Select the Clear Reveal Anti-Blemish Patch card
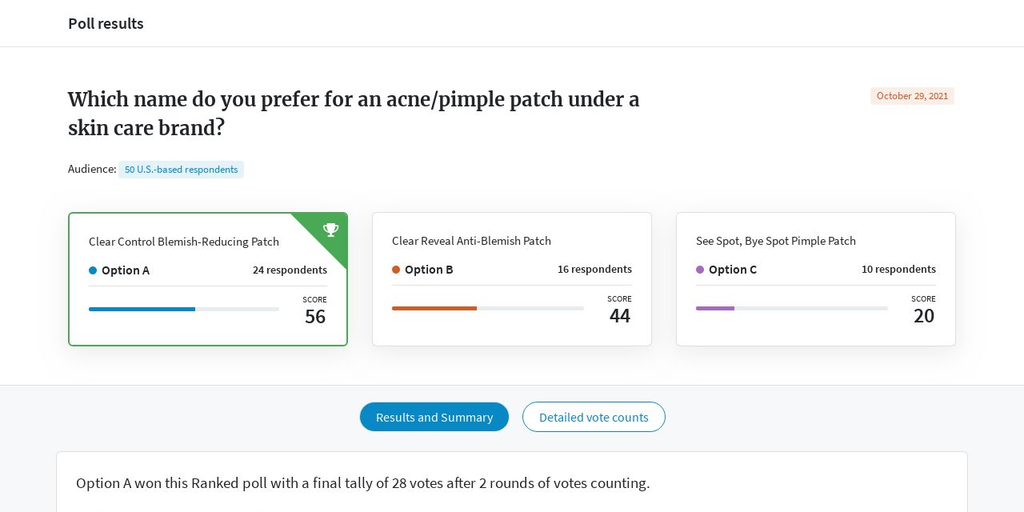Viewport: 1024px width, 512px height. coord(512,279)
